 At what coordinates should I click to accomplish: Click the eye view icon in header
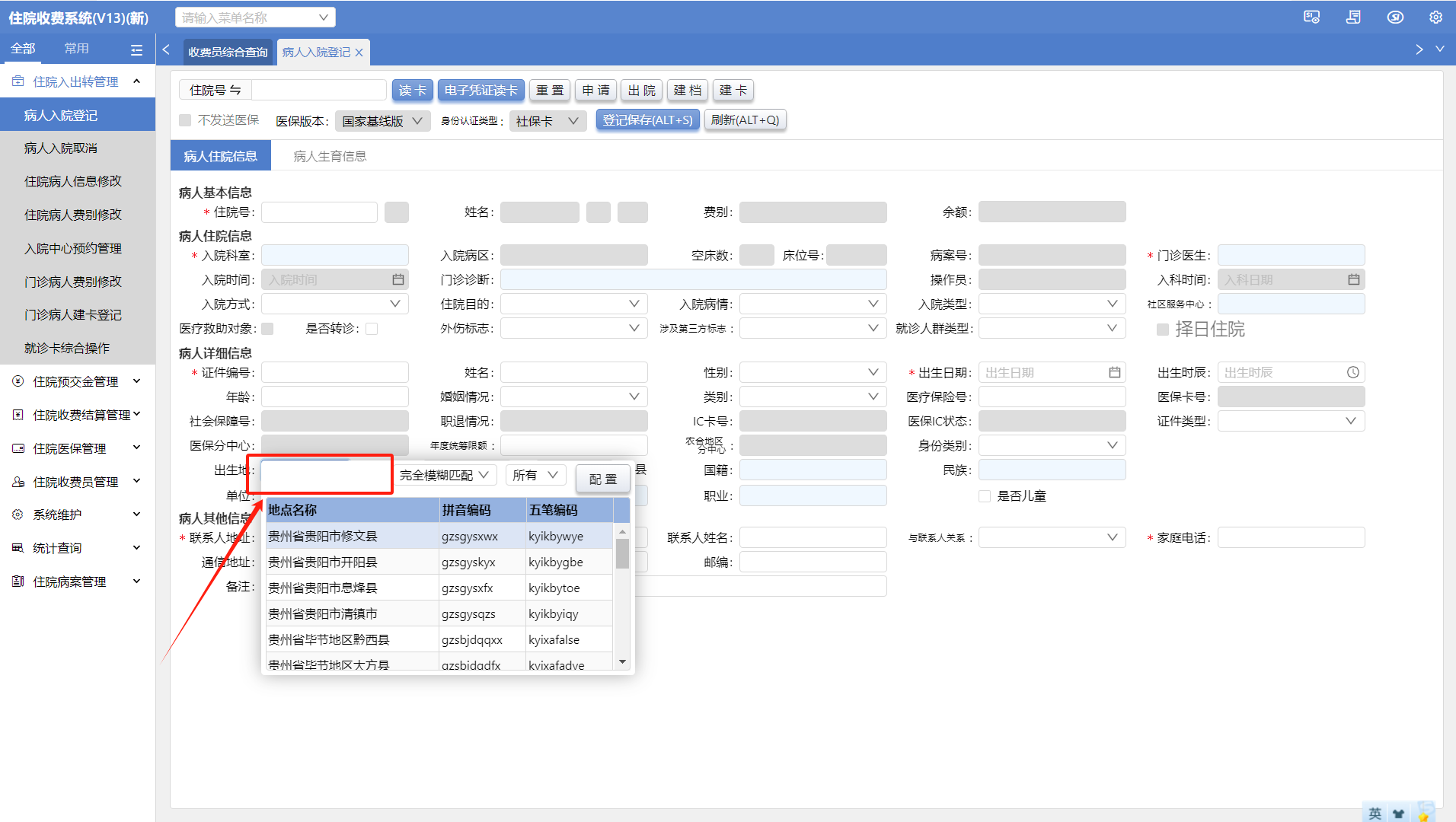click(1395, 17)
